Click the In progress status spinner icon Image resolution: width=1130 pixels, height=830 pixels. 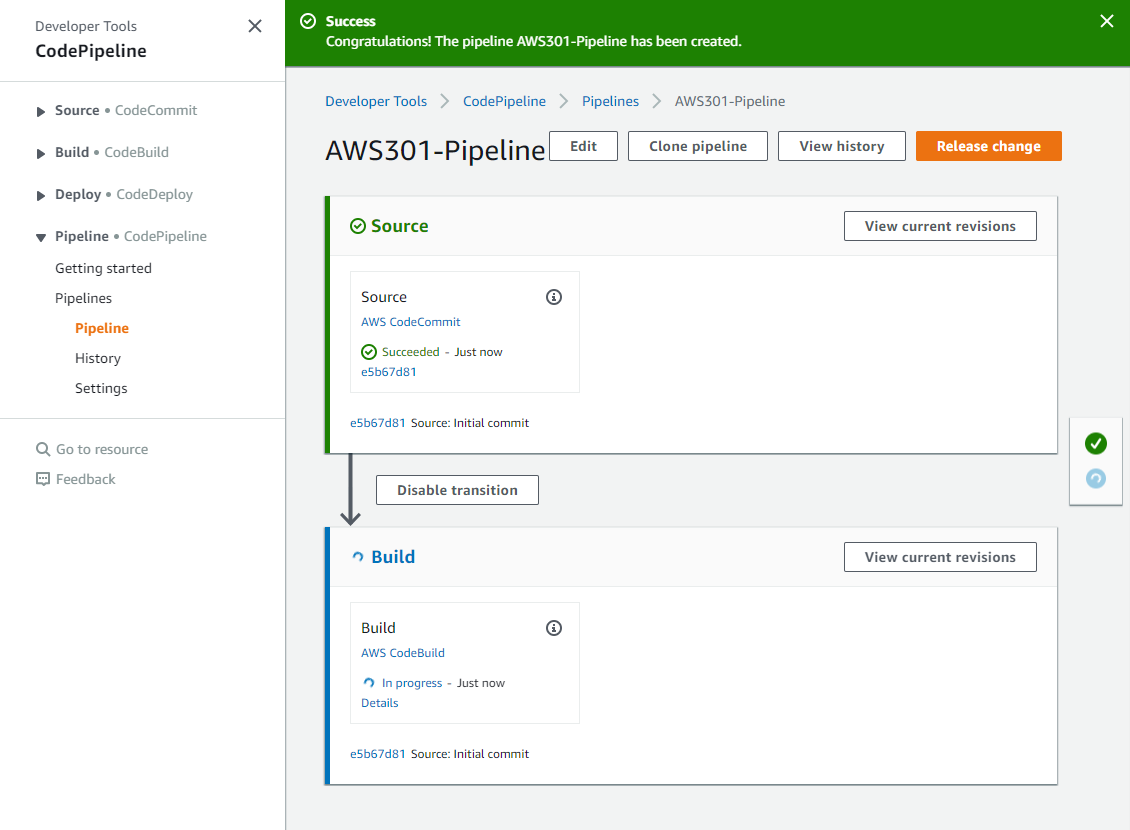click(369, 682)
